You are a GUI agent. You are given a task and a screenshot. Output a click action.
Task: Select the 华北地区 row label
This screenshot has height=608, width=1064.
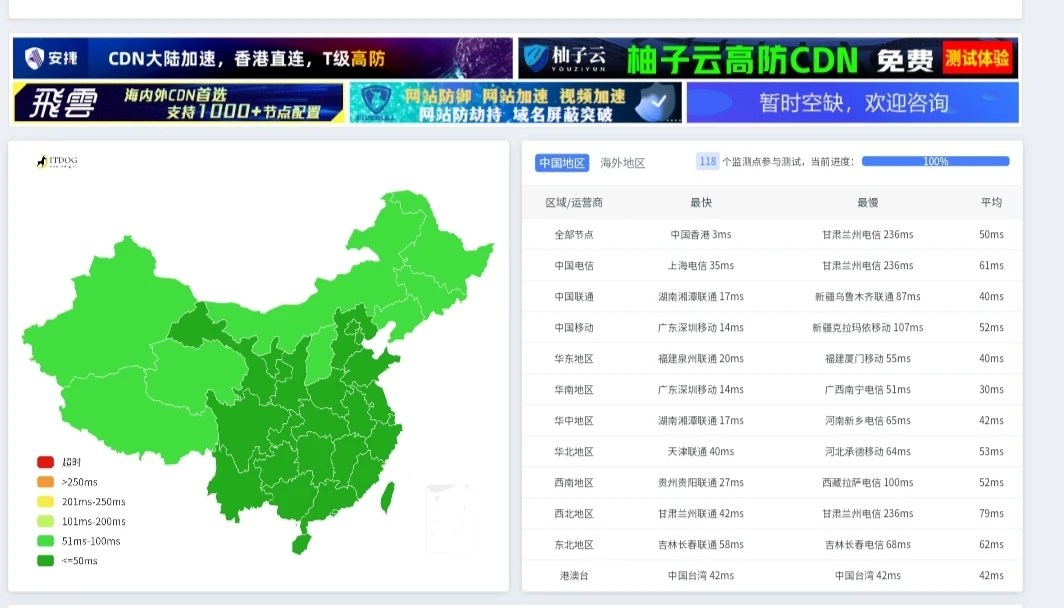point(574,451)
